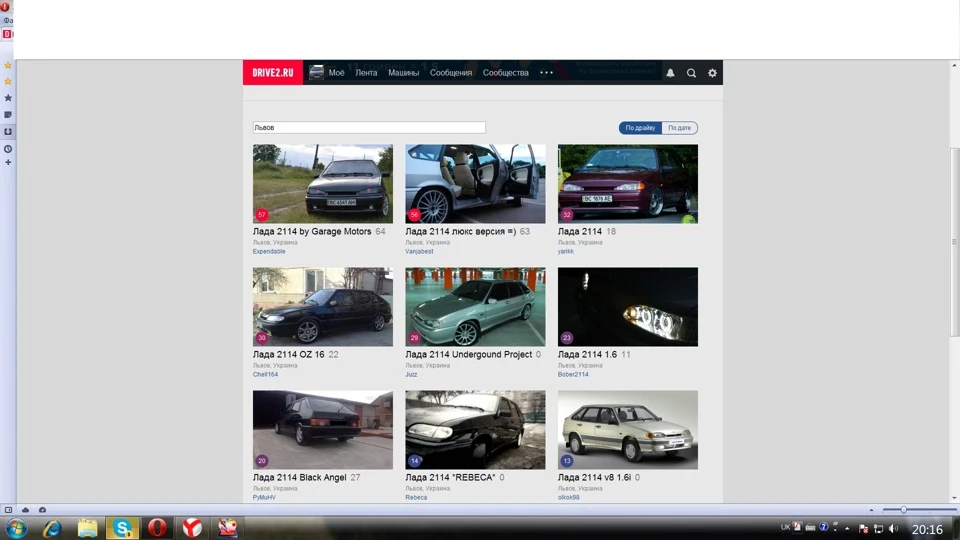Screen dimensions: 960x540
Task: Click the car avatar next to Моё
Action: pyautogui.click(x=316, y=72)
